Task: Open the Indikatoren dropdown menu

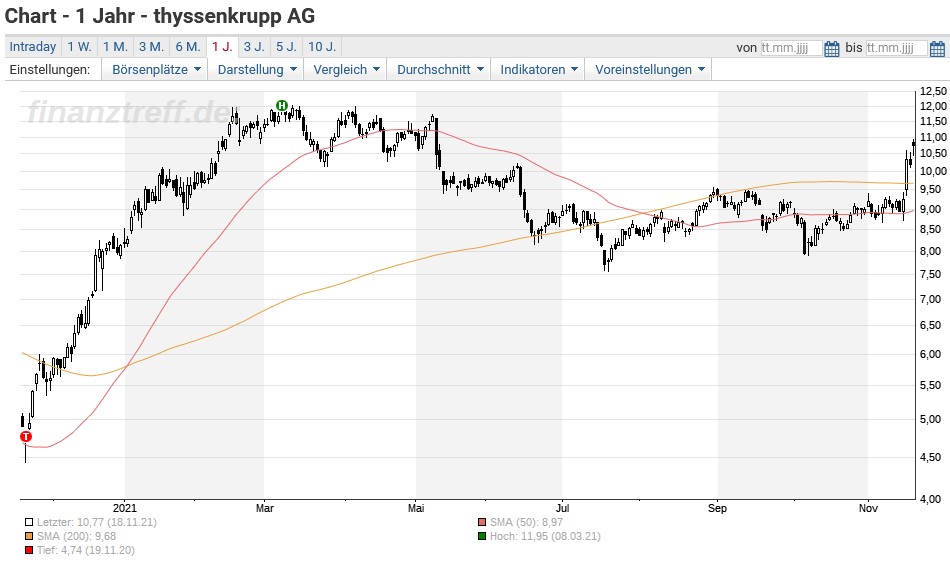Action: coord(538,70)
